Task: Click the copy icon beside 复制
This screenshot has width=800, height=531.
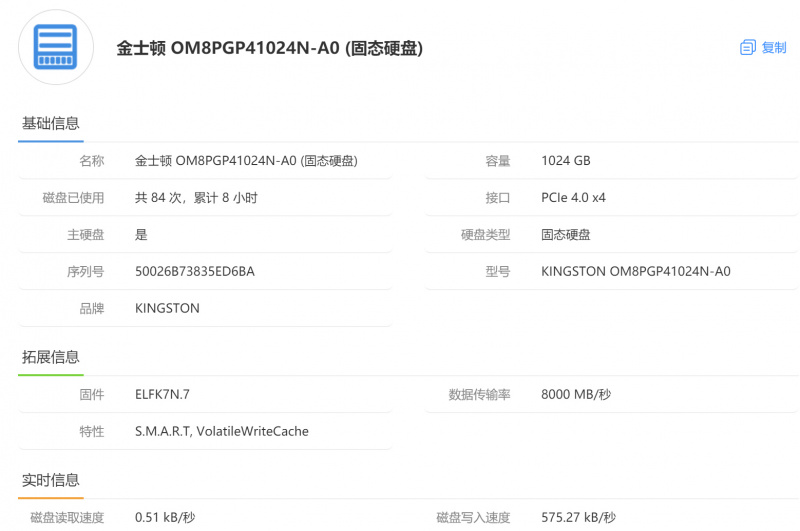Action: [747, 47]
